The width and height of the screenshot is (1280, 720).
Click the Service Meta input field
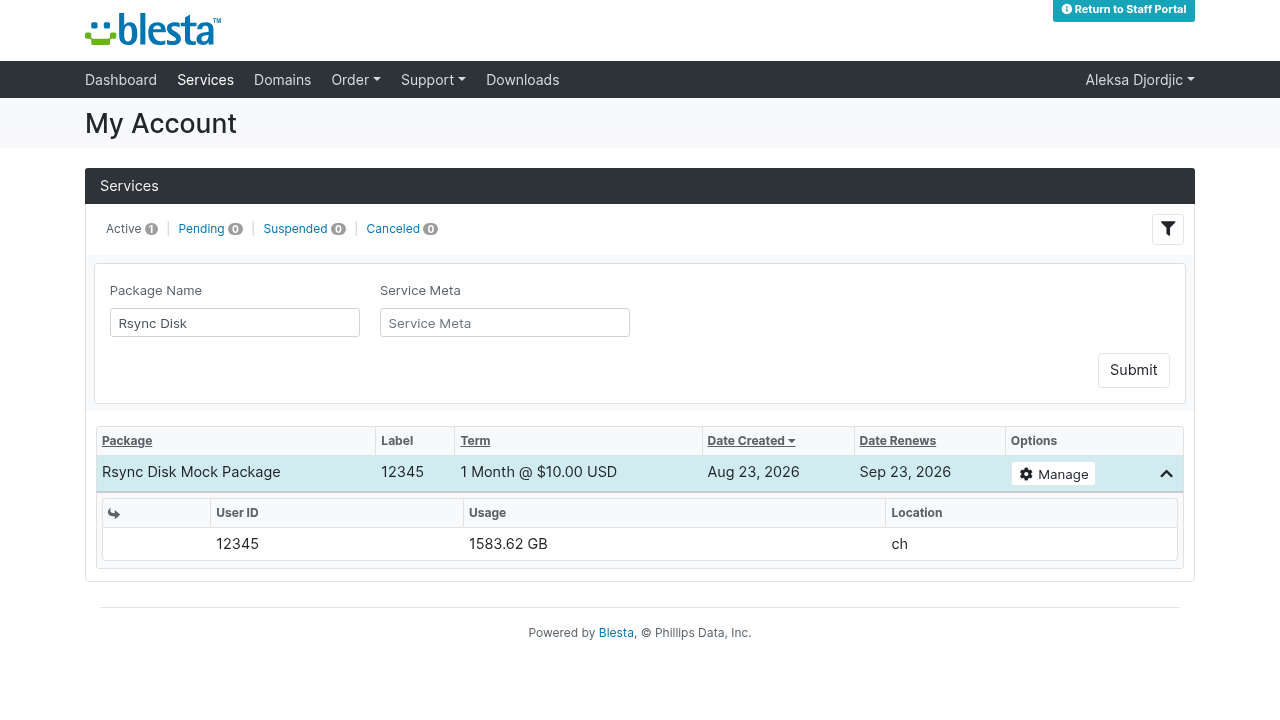[x=505, y=323]
